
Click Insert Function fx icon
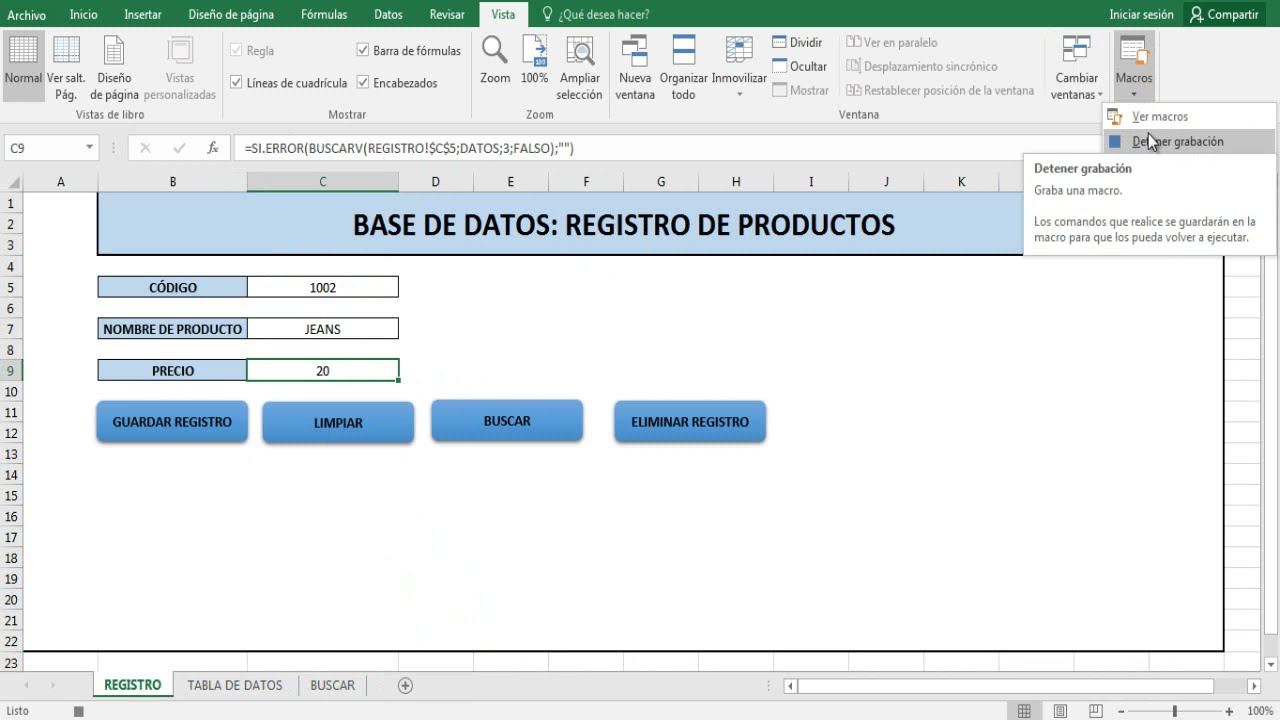[x=213, y=148]
